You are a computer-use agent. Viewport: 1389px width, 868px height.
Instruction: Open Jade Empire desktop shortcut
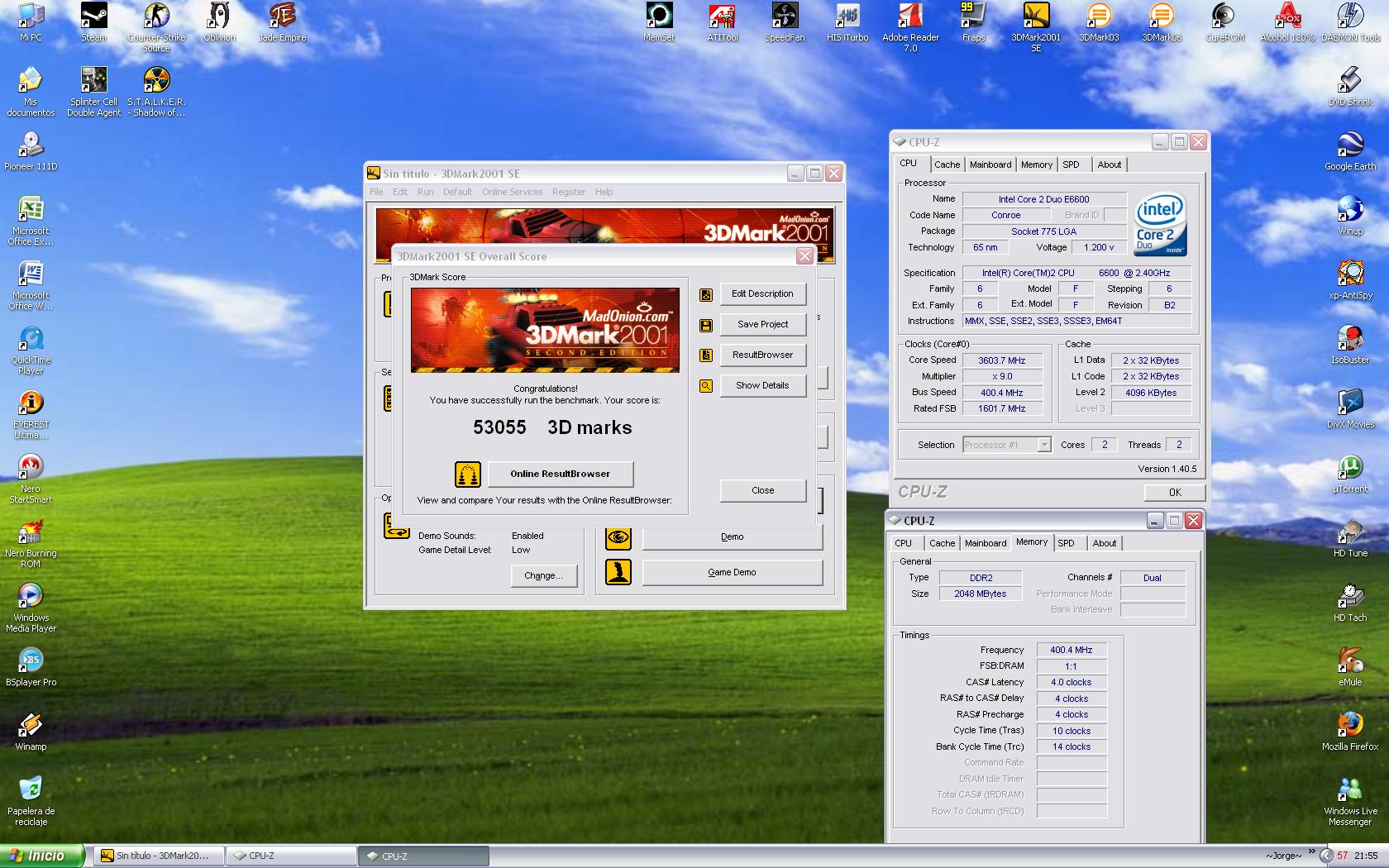(282, 22)
